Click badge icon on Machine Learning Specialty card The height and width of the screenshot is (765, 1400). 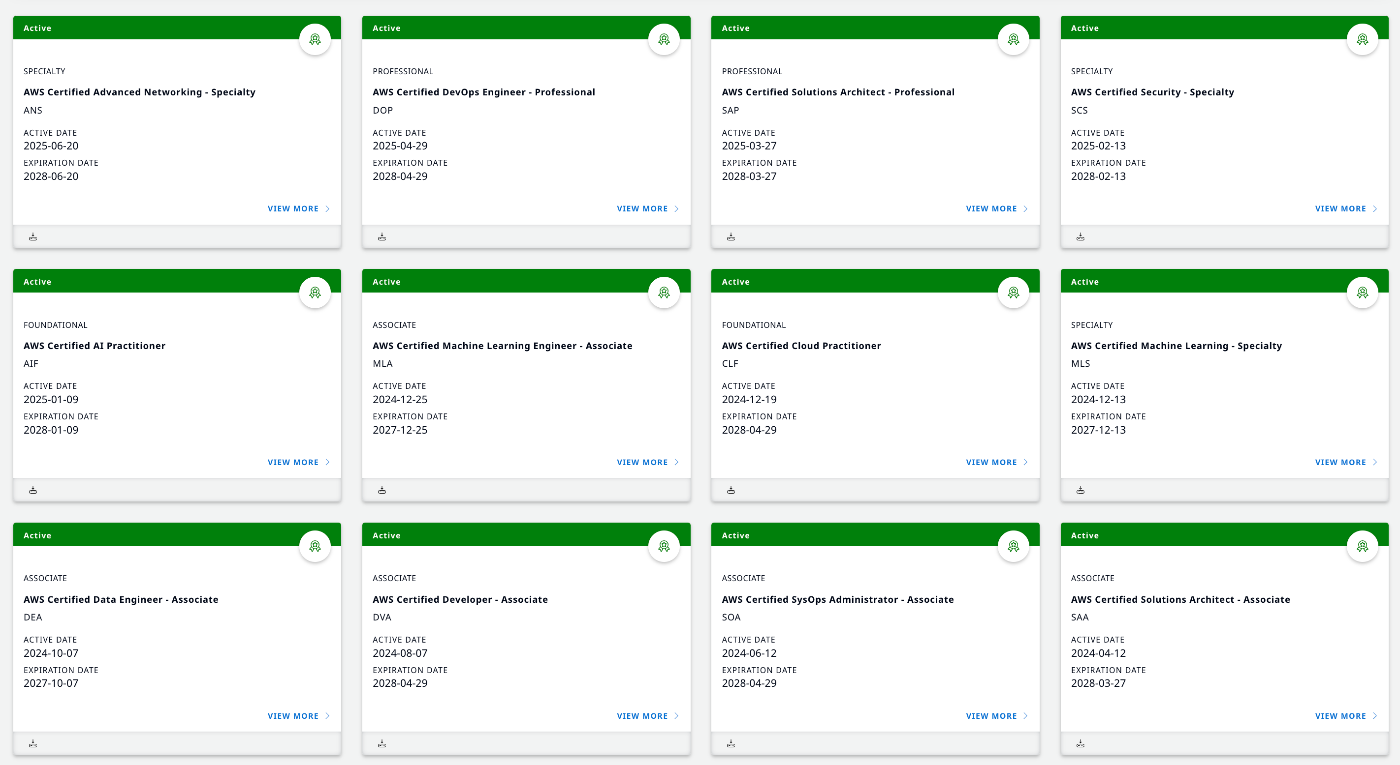pyautogui.click(x=1362, y=293)
